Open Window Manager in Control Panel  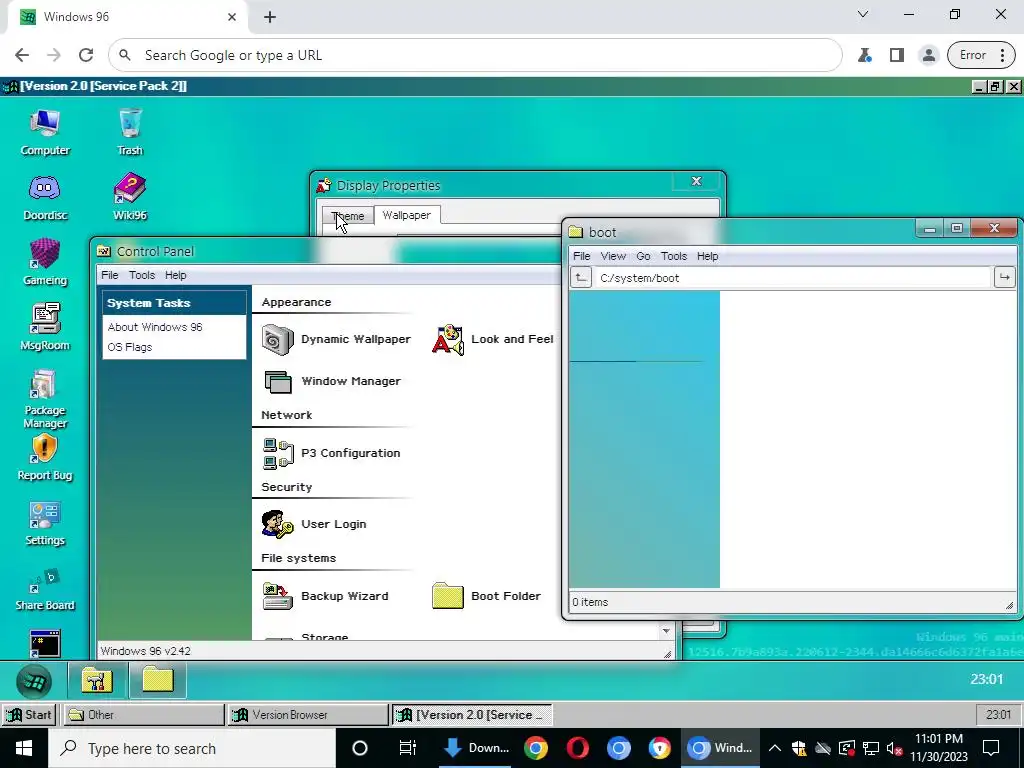332,381
